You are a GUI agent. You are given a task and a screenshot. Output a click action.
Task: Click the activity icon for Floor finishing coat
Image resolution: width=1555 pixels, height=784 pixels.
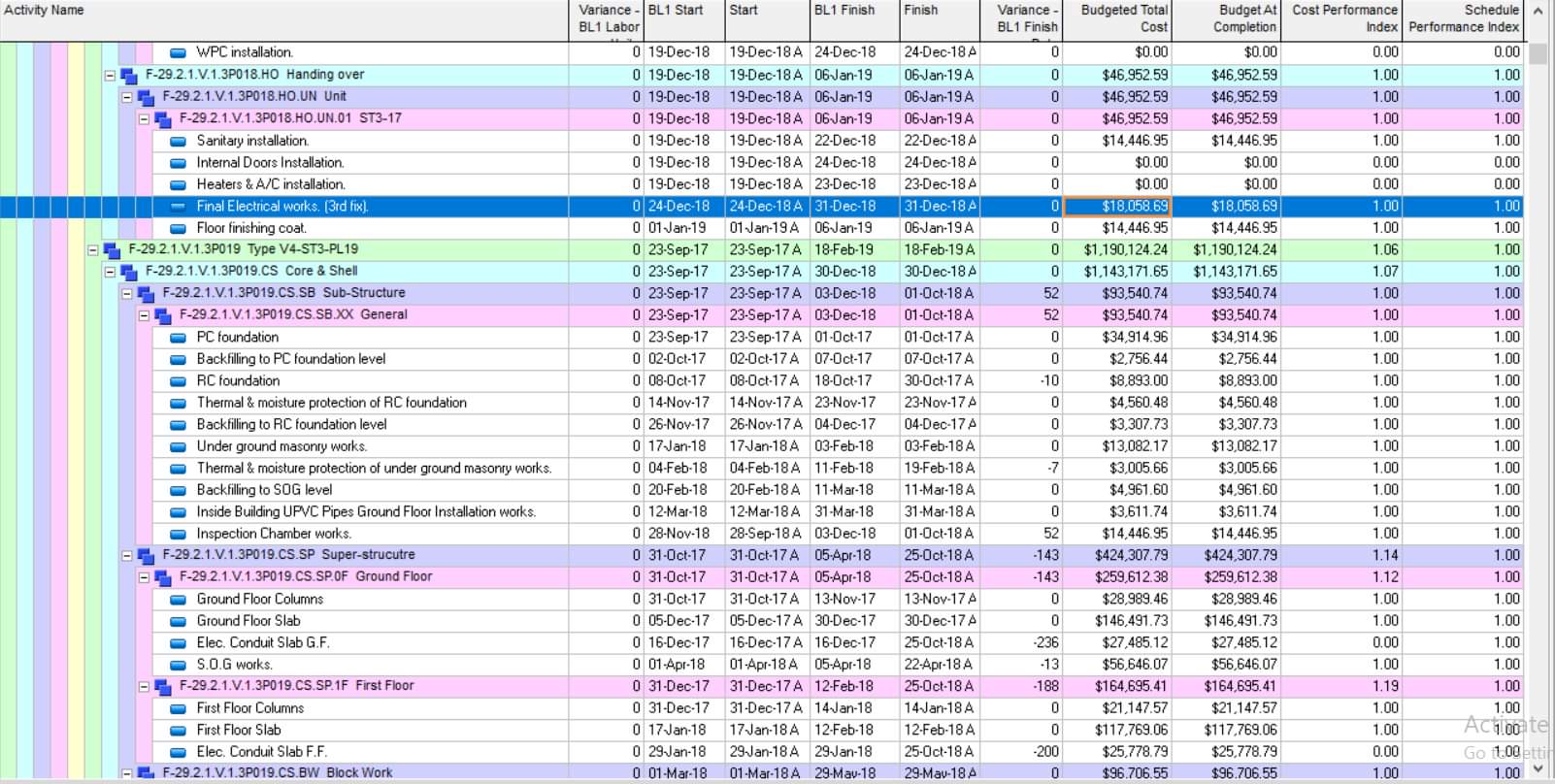[x=178, y=228]
